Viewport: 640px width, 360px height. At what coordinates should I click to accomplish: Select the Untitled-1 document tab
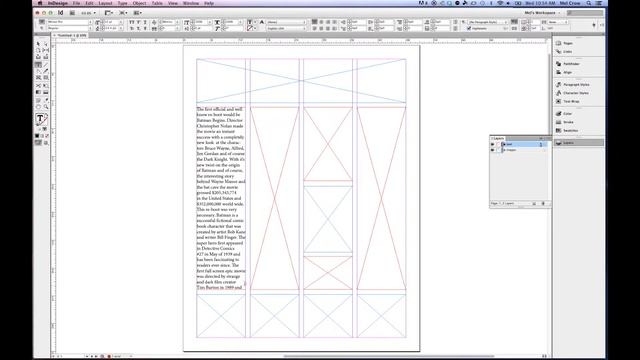tap(72, 36)
